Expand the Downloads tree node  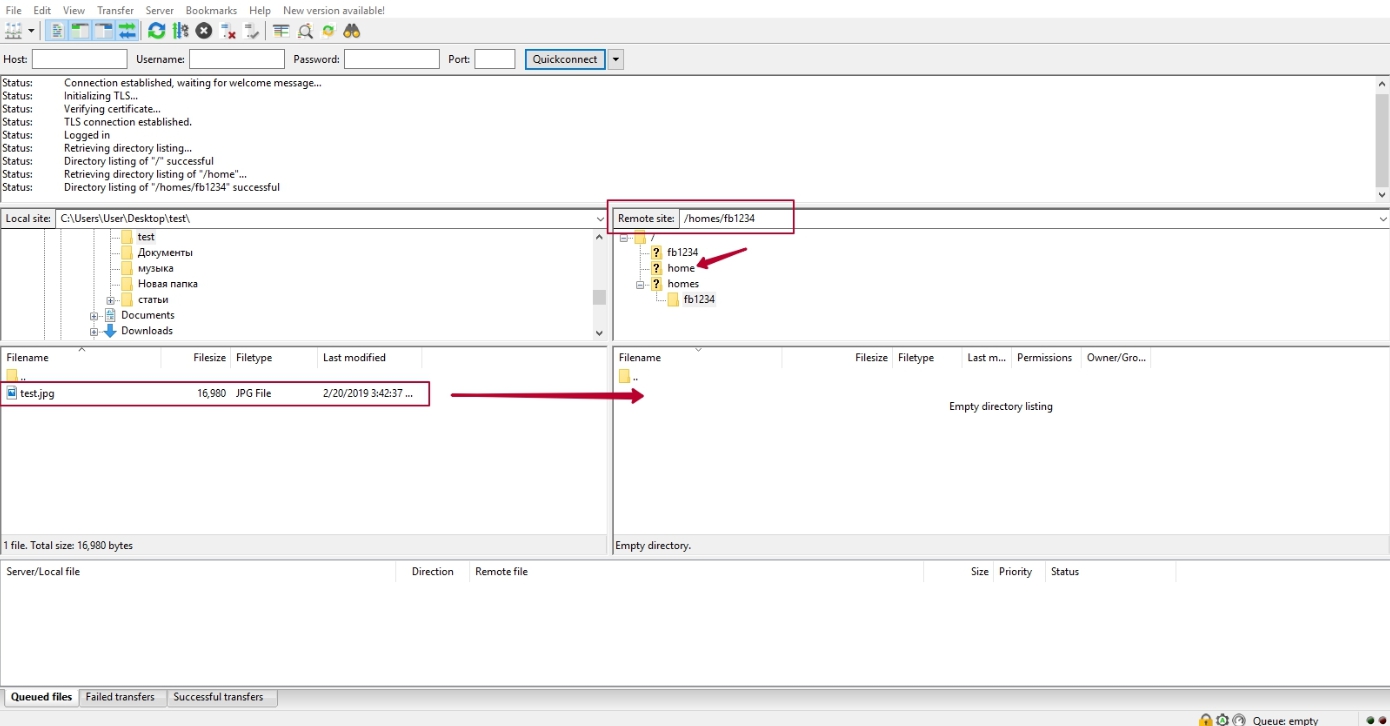[x=94, y=331]
